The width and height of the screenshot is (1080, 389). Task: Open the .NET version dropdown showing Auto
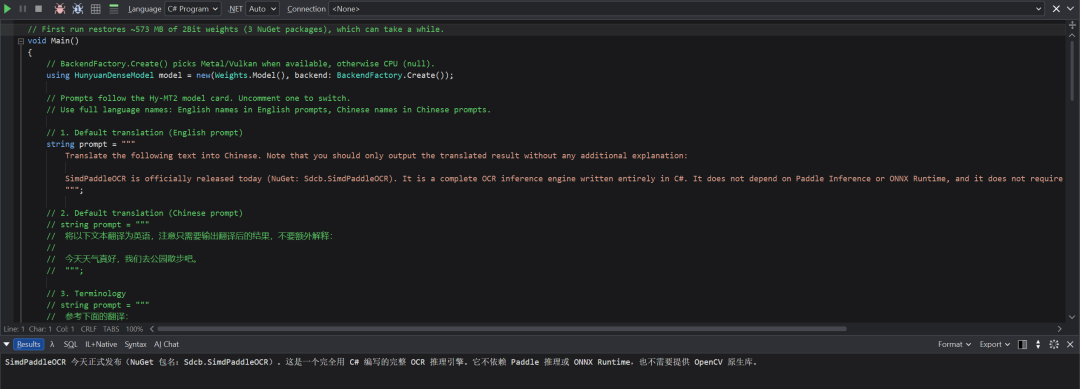tap(262, 9)
